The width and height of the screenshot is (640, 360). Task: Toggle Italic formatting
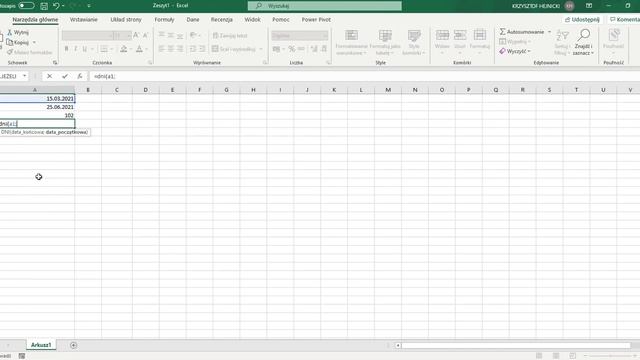click(76, 49)
